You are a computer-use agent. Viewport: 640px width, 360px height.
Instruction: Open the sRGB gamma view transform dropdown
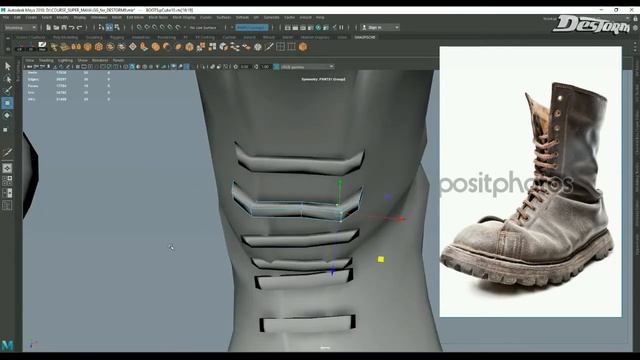307,67
